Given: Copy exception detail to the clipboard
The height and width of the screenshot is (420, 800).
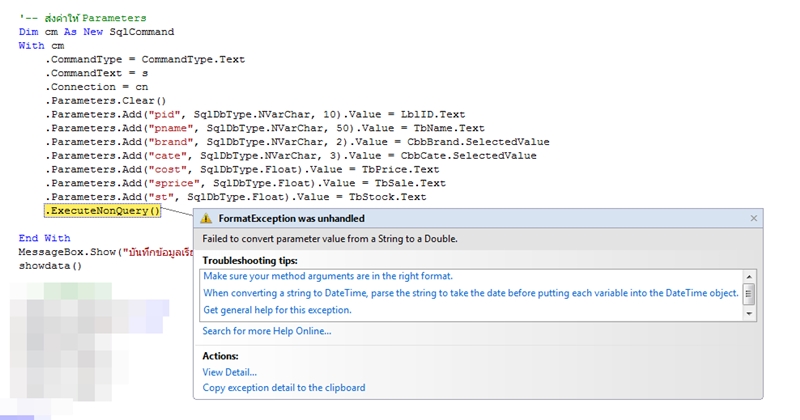Looking at the screenshot, I should (283, 387).
